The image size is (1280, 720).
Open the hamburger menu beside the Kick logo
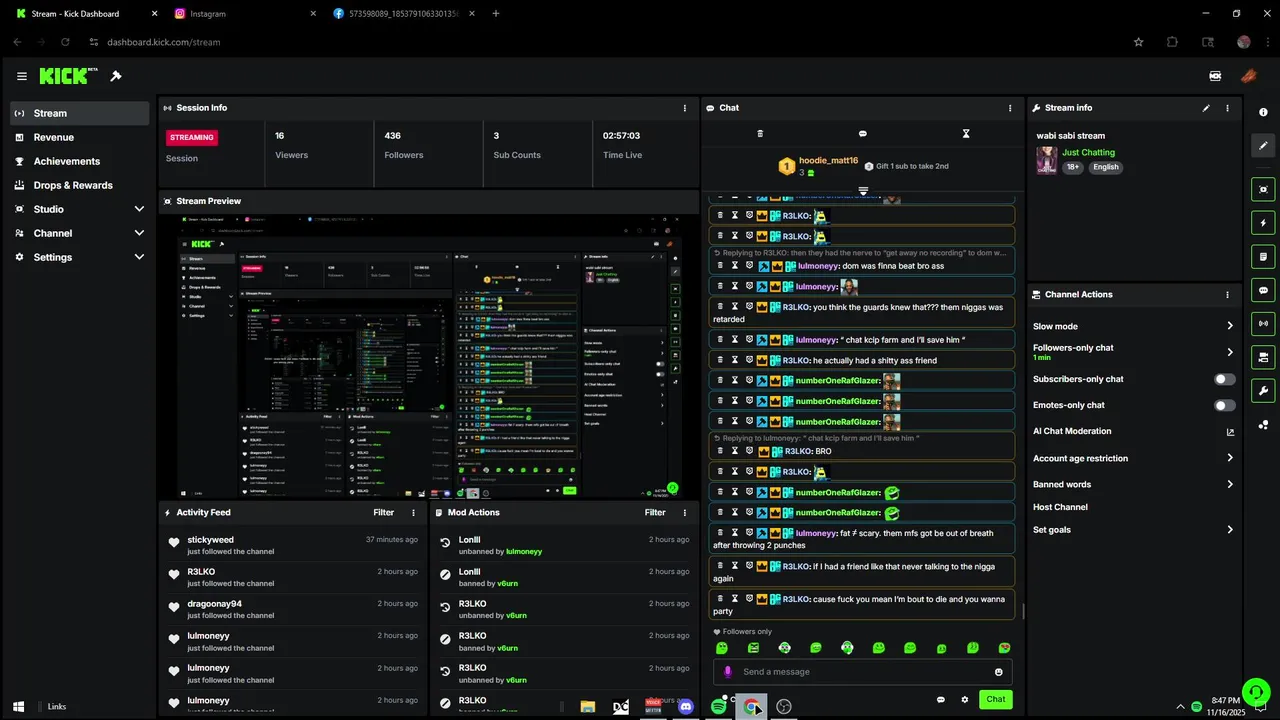tap(22, 76)
